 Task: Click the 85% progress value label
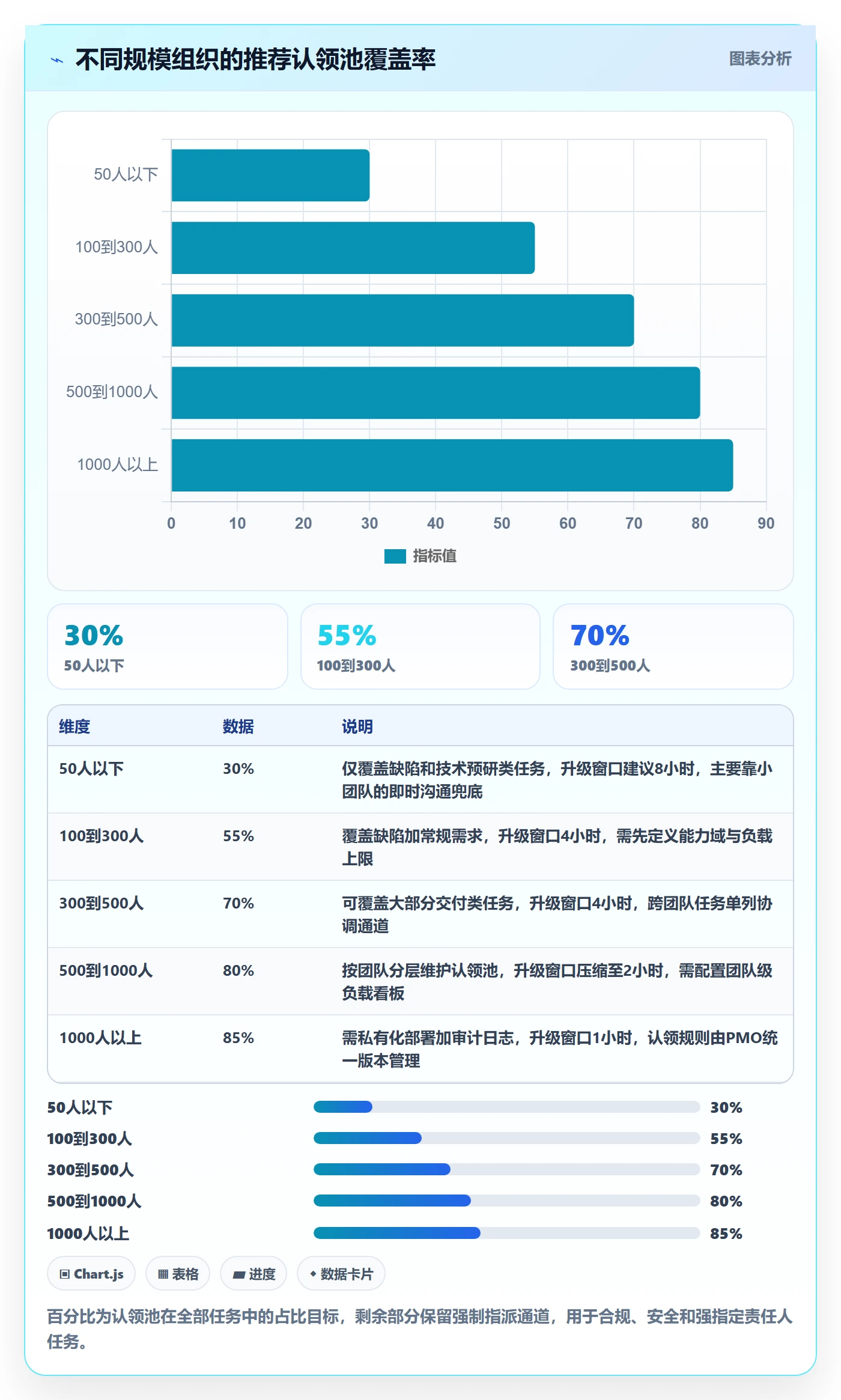click(x=726, y=1234)
